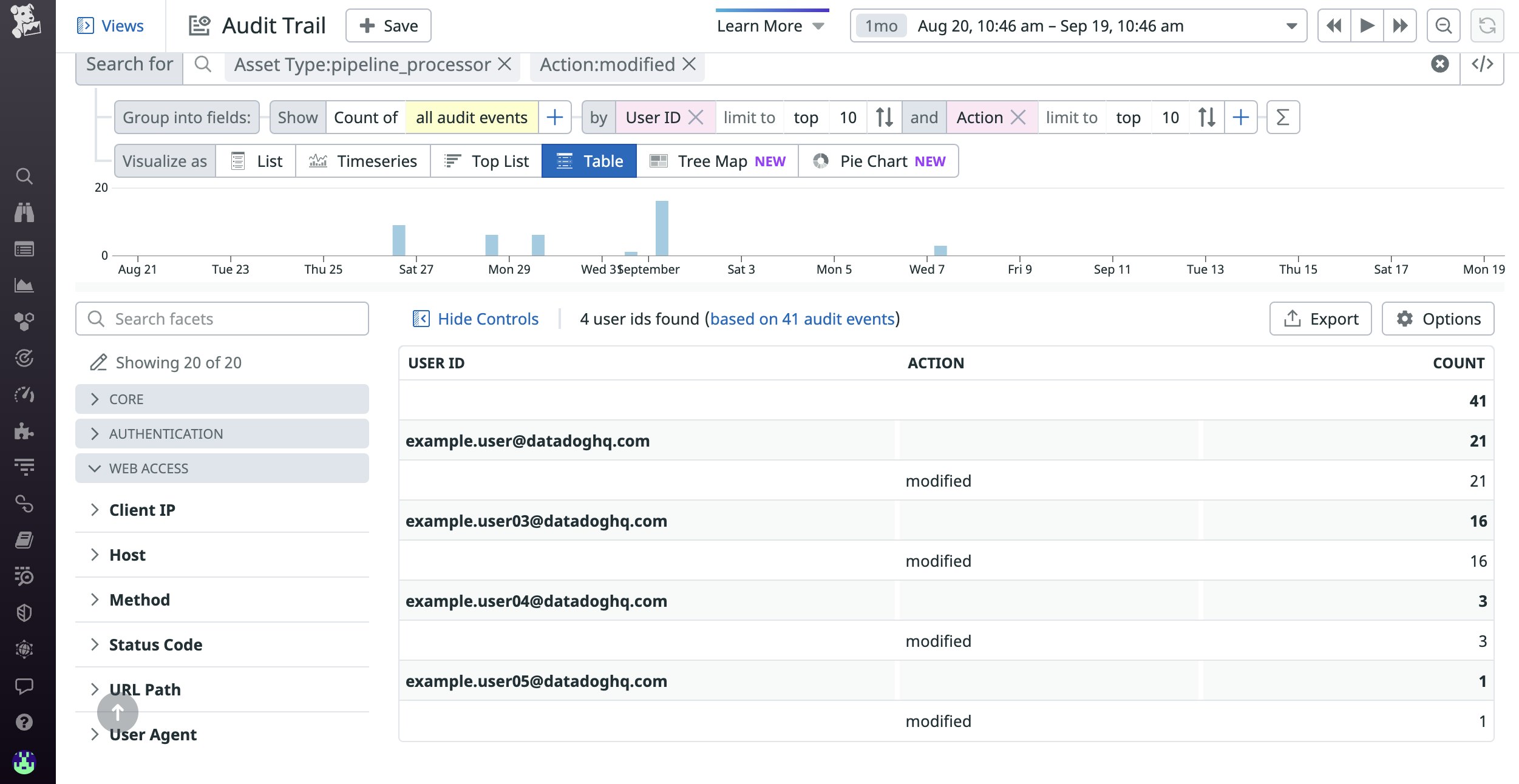Click the sigma formula icon
The height and width of the screenshot is (784, 1519).
click(x=1282, y=118)
